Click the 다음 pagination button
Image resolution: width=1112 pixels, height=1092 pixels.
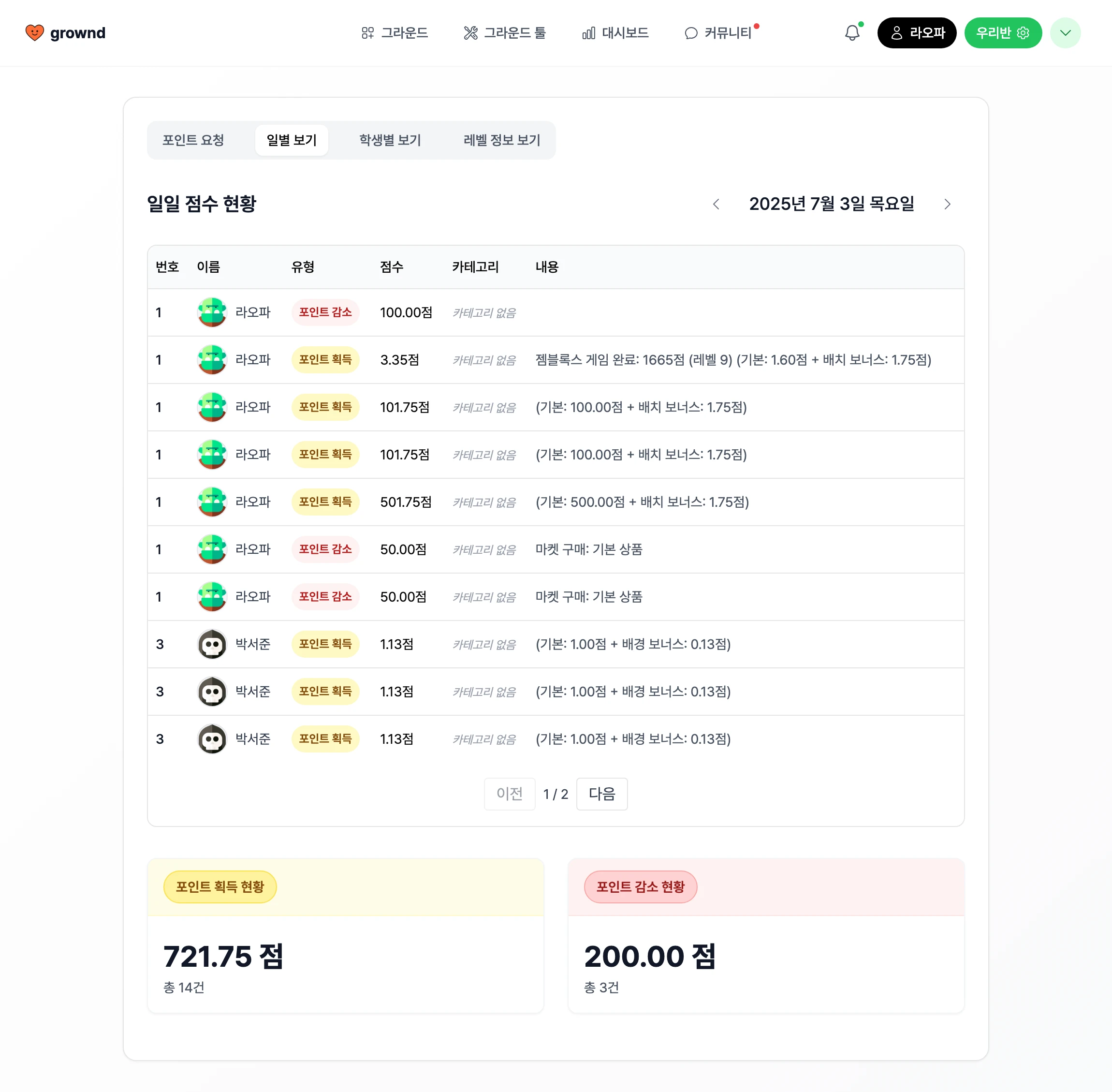601,794
